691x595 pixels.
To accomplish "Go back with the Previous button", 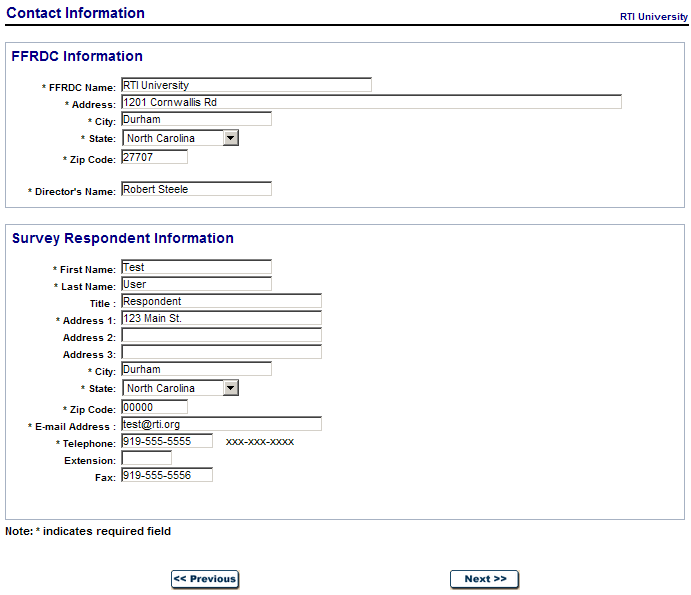I will click(205, 579).
